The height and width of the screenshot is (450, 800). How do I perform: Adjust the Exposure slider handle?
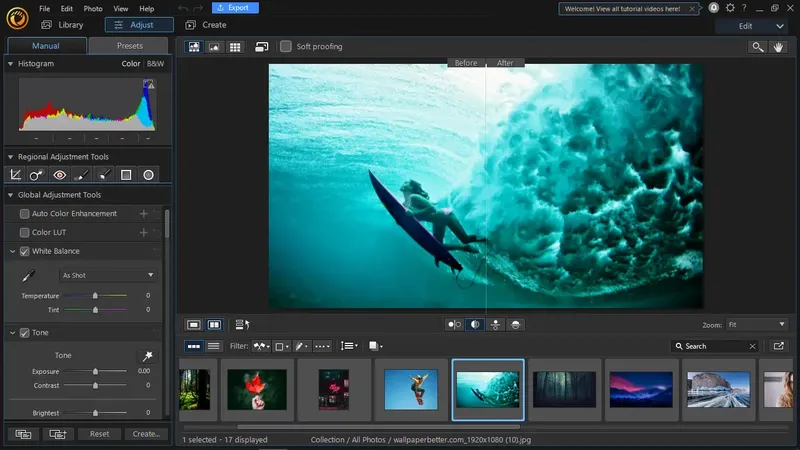96,371
